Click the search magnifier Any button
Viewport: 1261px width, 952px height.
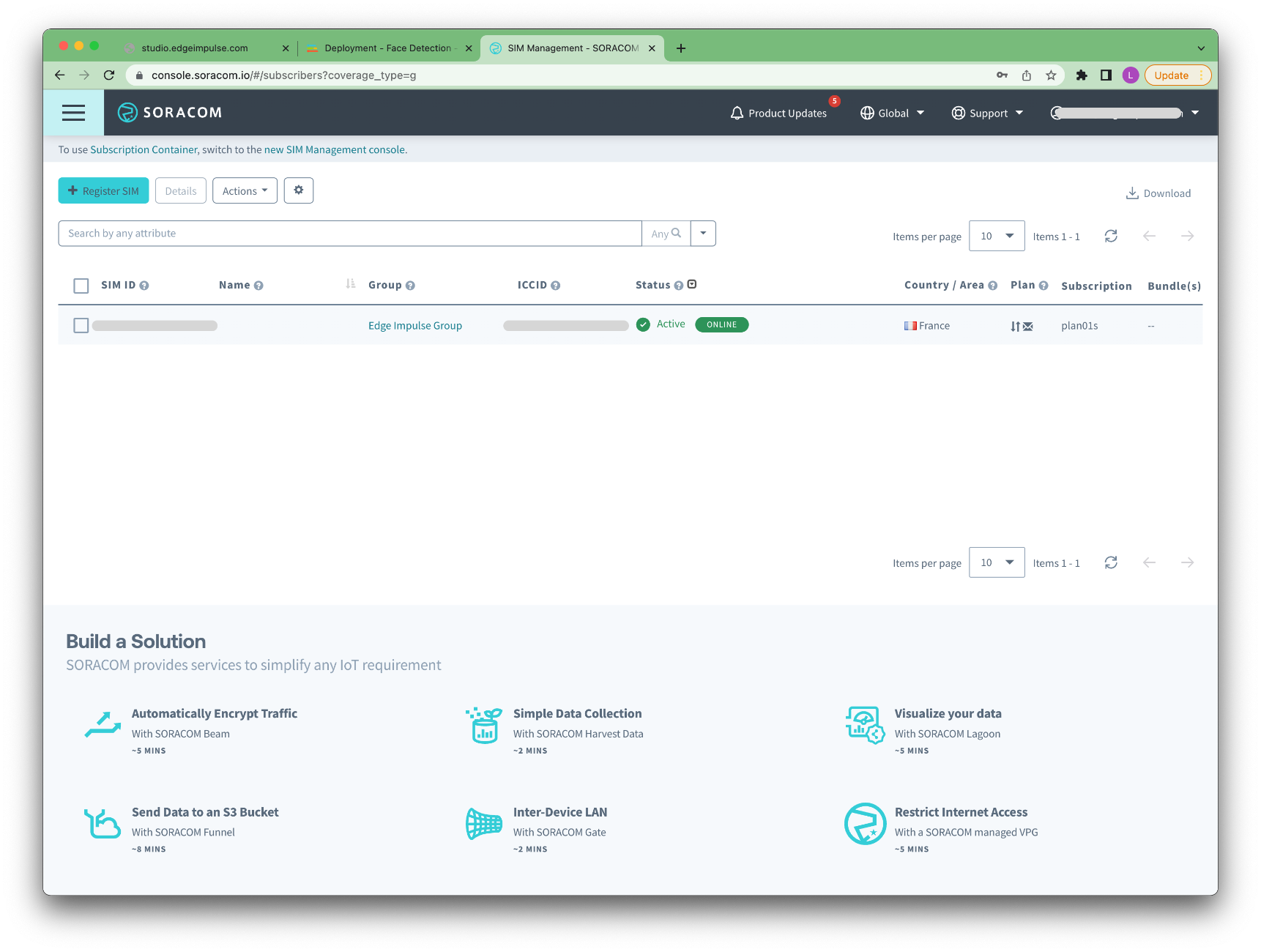click(x=666, y=234)
